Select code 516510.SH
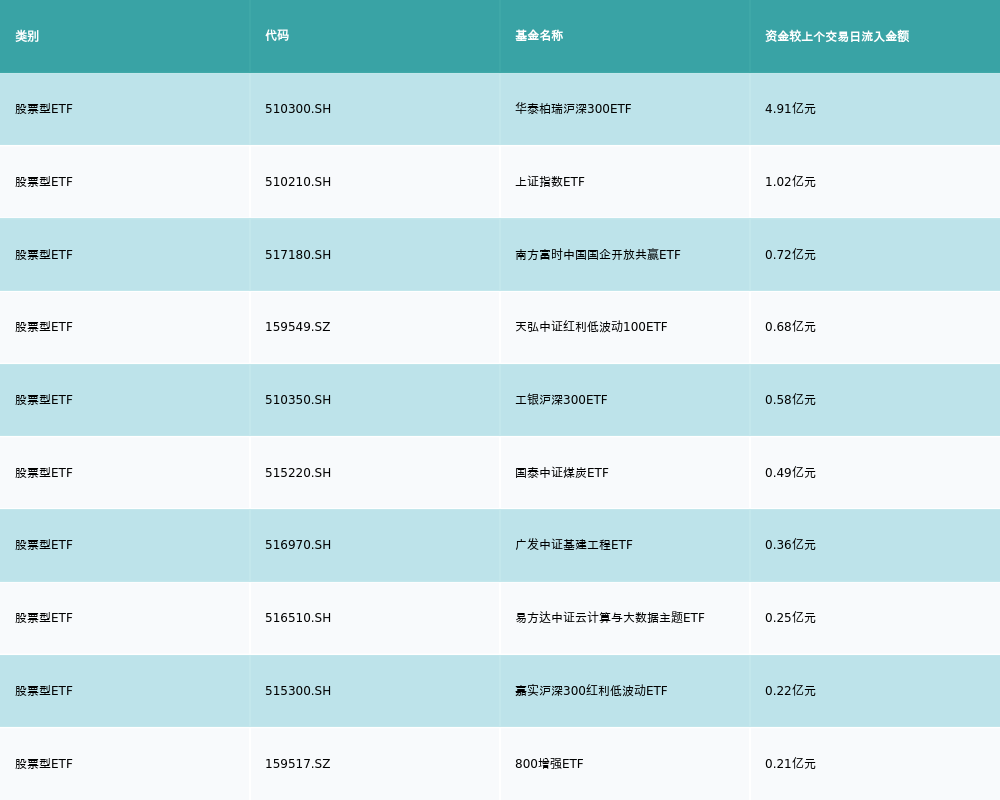The width and height of the screenshot is (1000, 800). (x=298, y=618)
